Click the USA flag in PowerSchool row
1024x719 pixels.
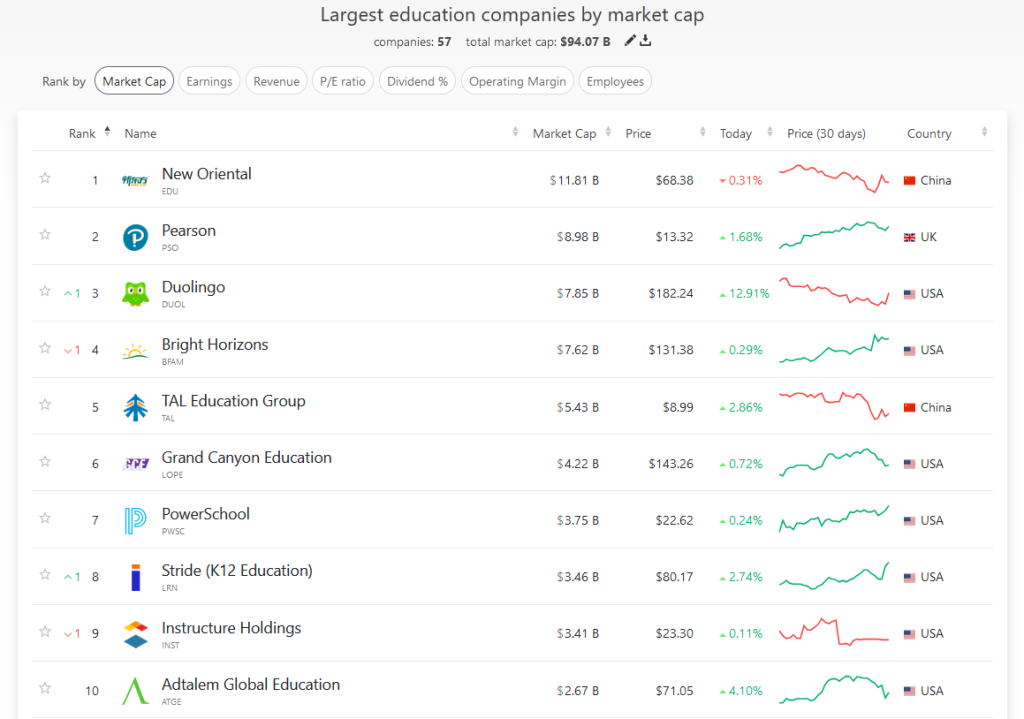pyautogui.click(x=909, y=520)
